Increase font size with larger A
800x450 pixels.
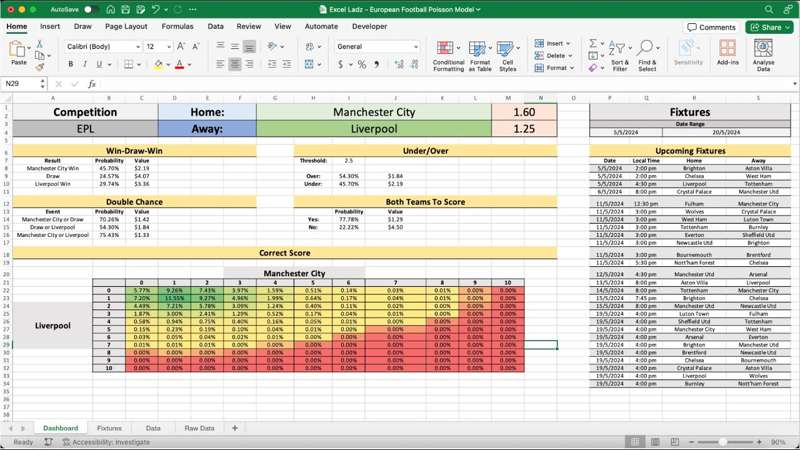pos(181,46)
